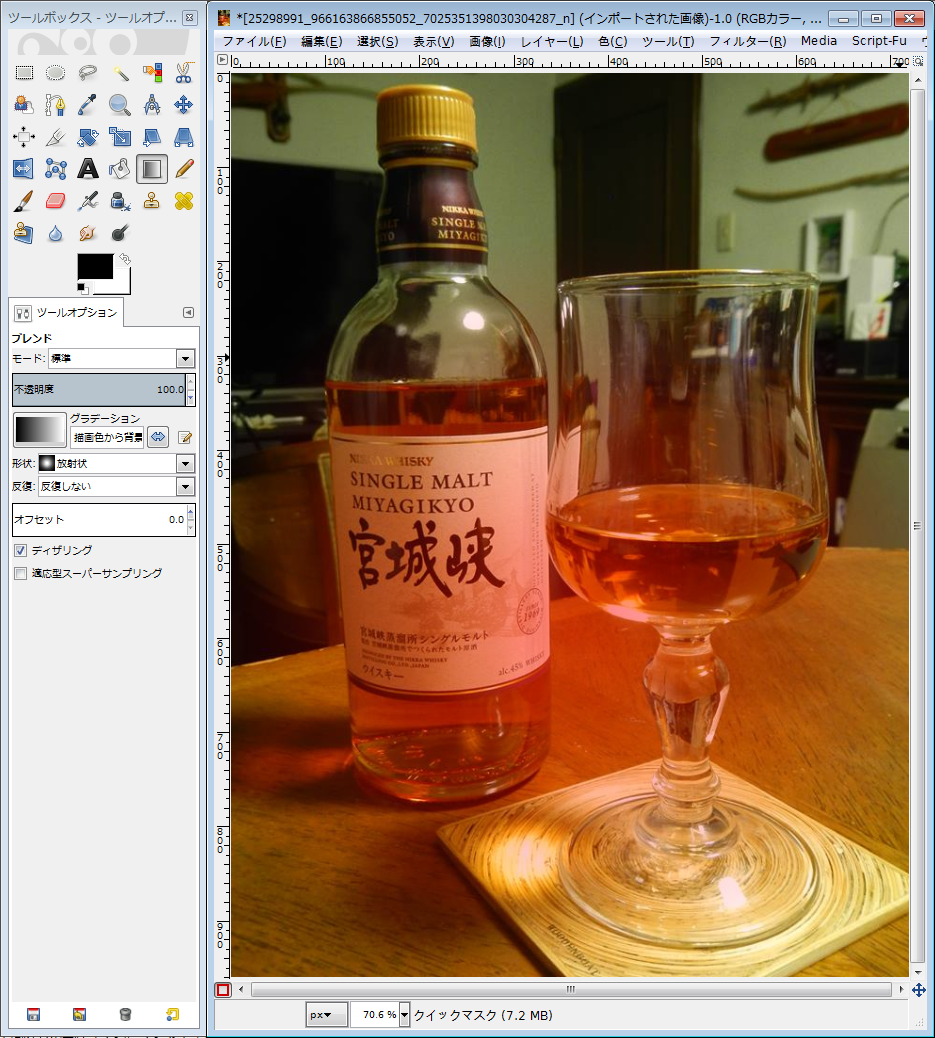
Task: Select the Paintbrush tool
Action: pos(24,201)
